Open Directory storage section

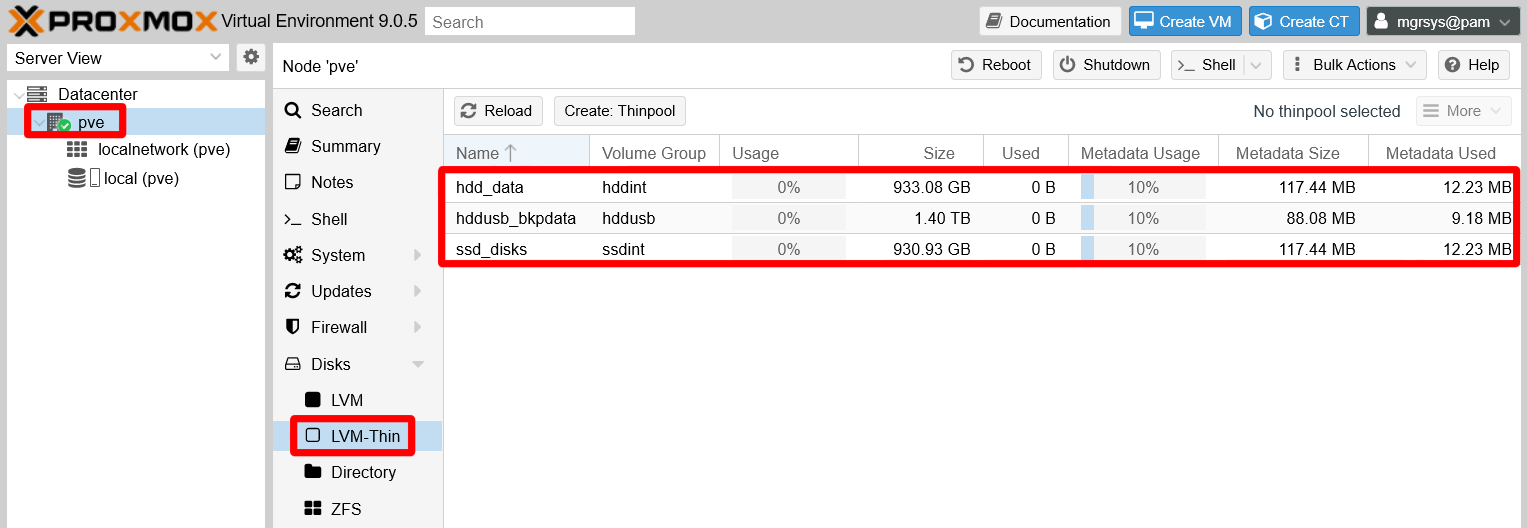click(x=362, y=472)
